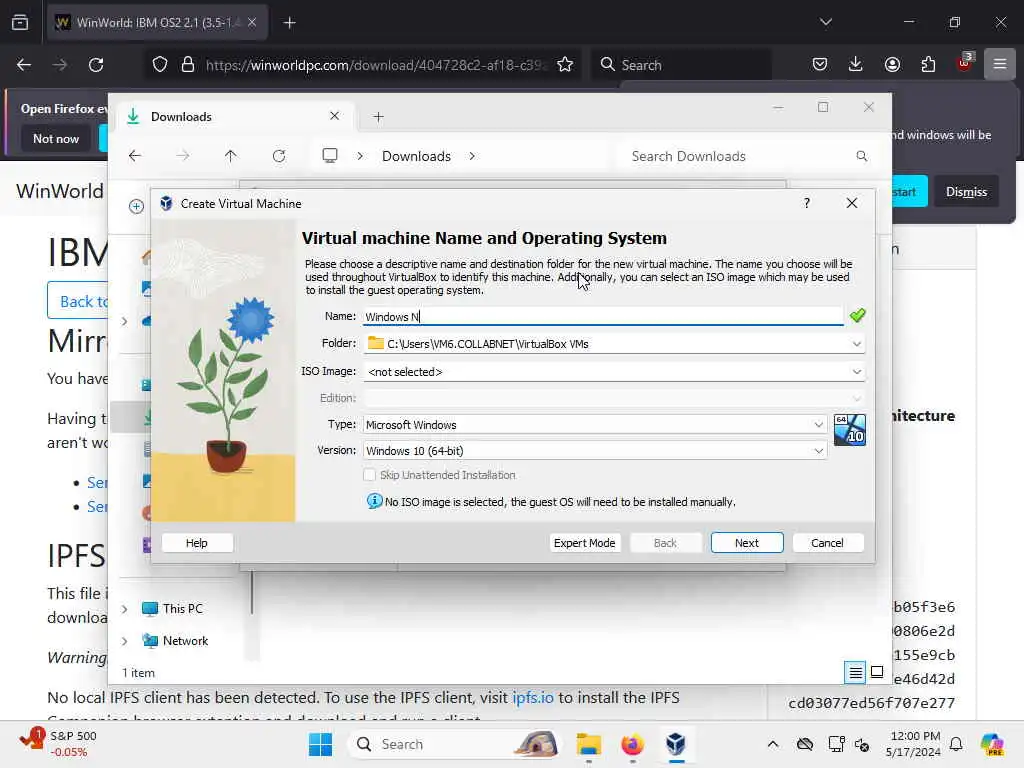Click the Windows 10 64-bit OS type icon
Viewport: 1024px width, 768px height.
click(x=850, y=430)
